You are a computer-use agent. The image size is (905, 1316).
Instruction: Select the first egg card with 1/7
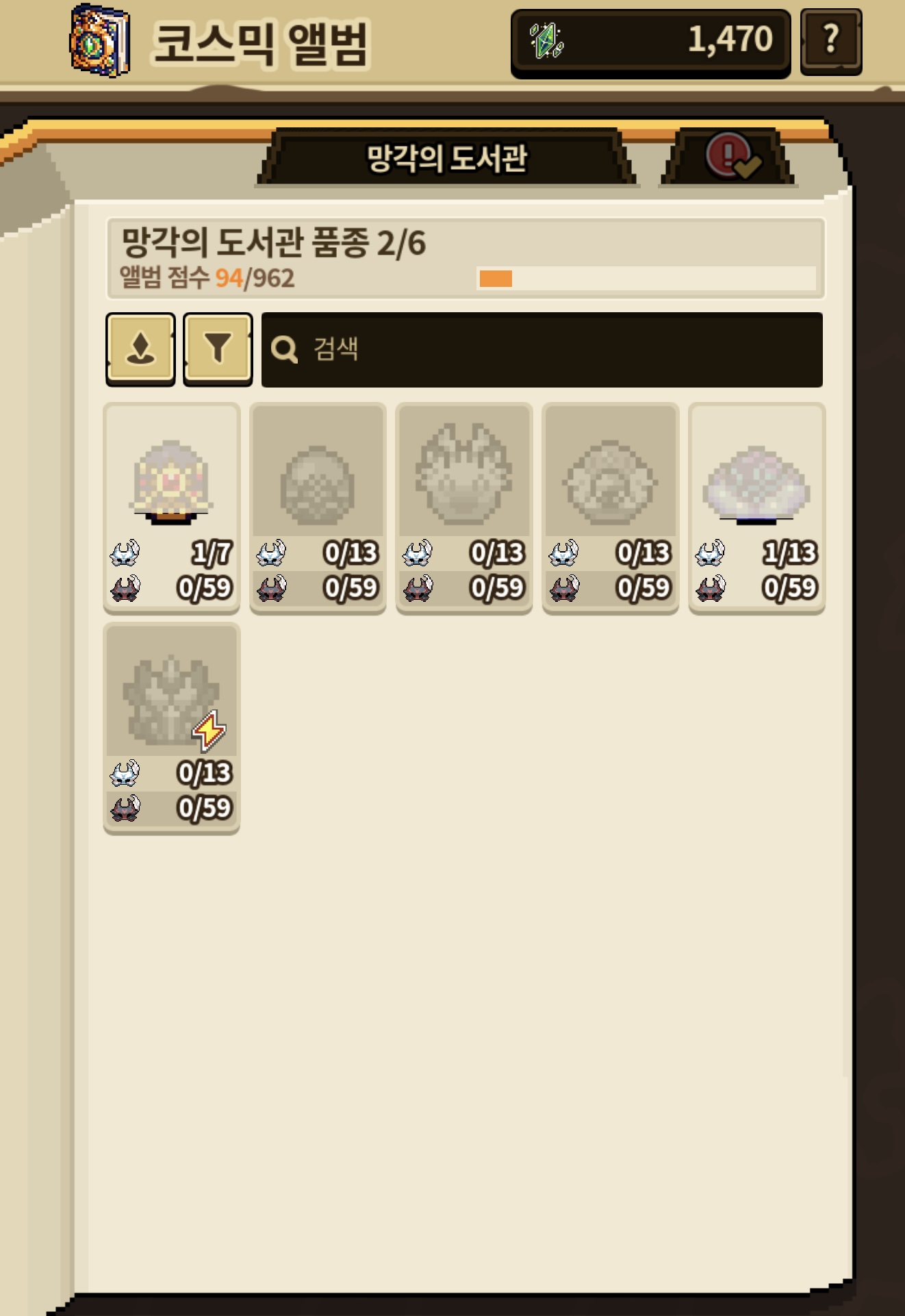click(172, 508)
